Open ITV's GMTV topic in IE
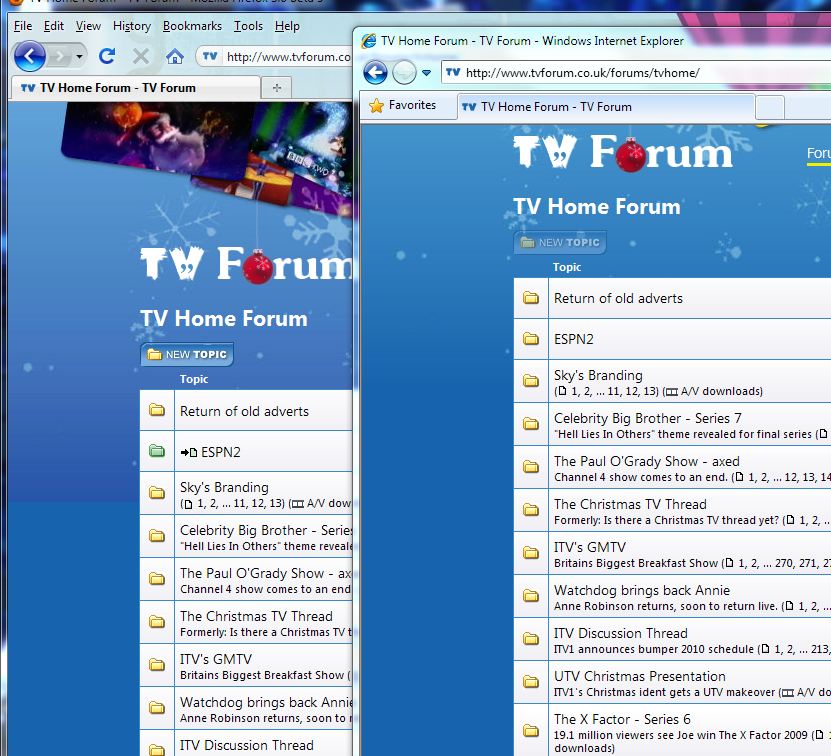The width and height of the screenshot is (831, 756). coord(590,547)
